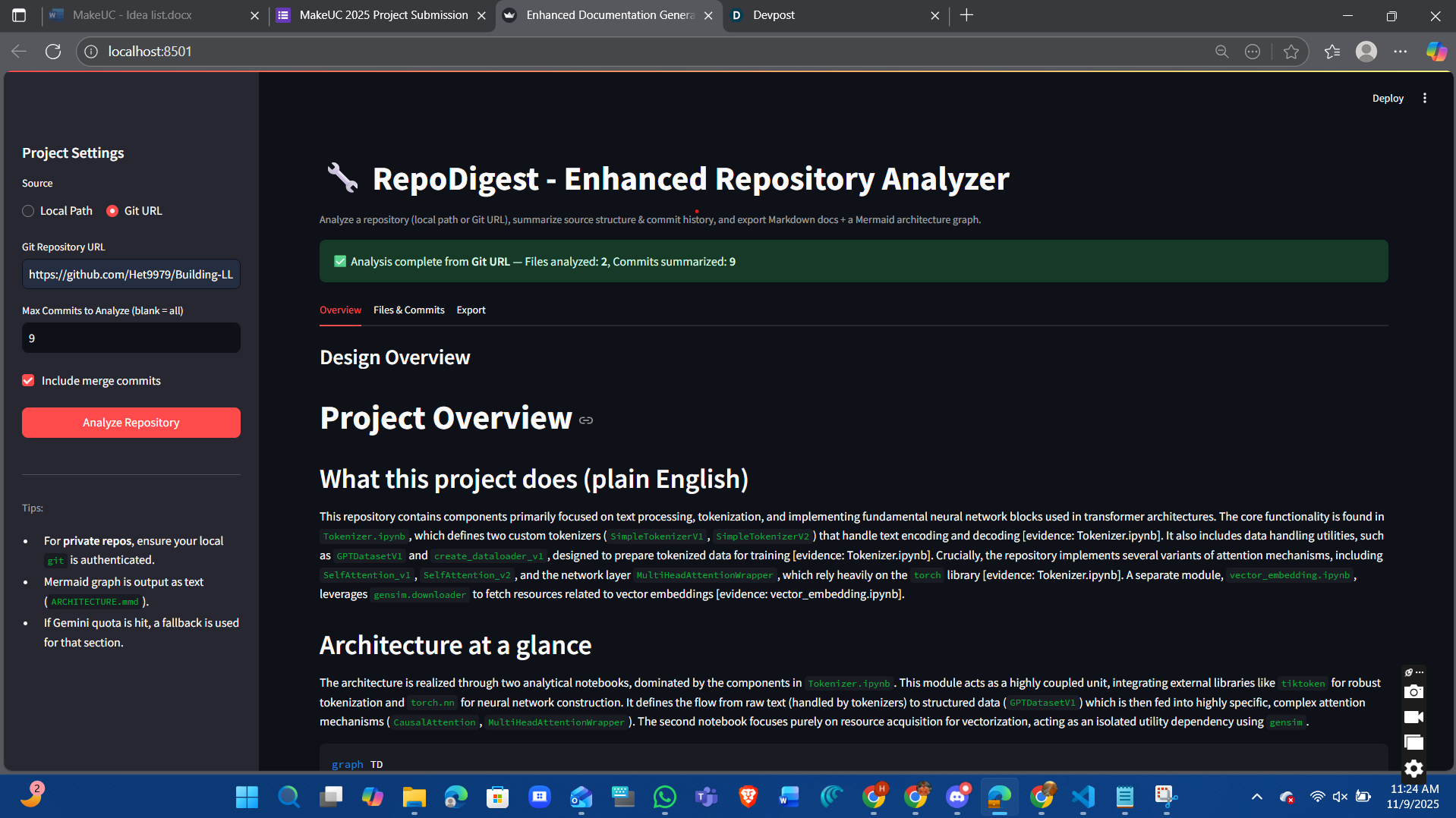Open Brave browser from the taskbar
Viewport: 1456px width, 818px height.
click(x=748, y=797)
